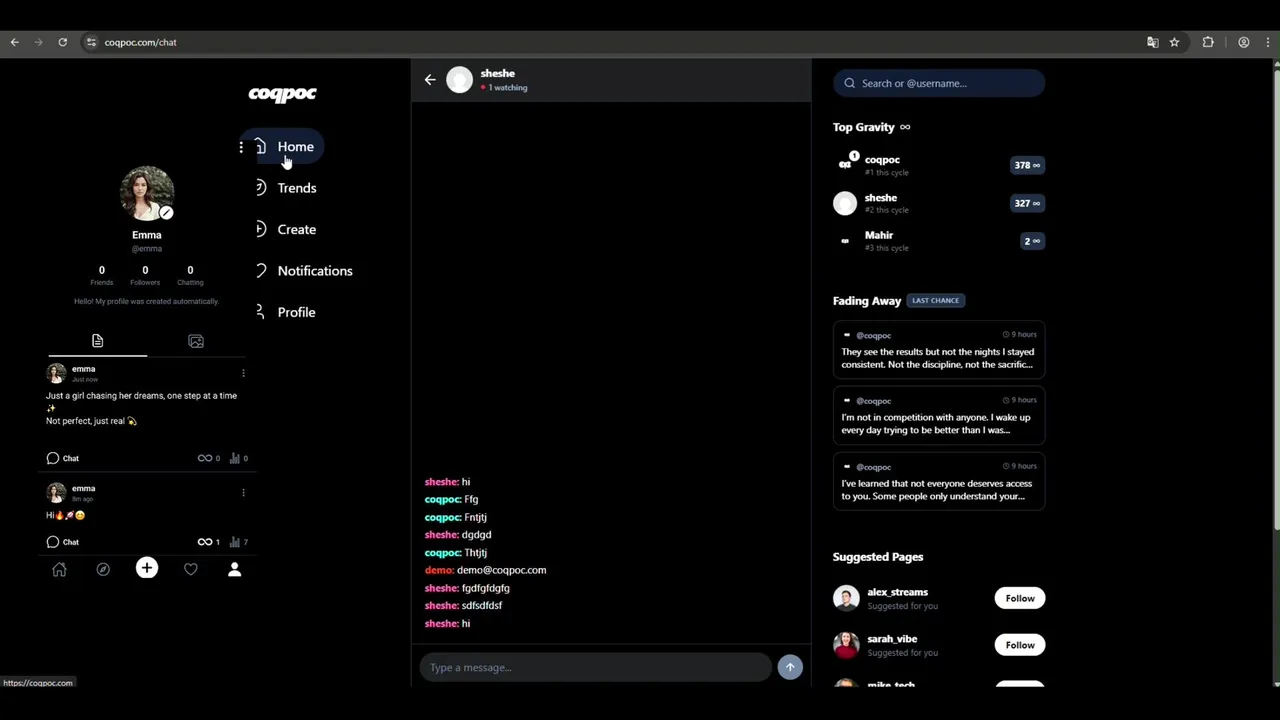1280x720 pixels.
Task: Open sheshe in Top Gravity list
Action: point(939,203)
